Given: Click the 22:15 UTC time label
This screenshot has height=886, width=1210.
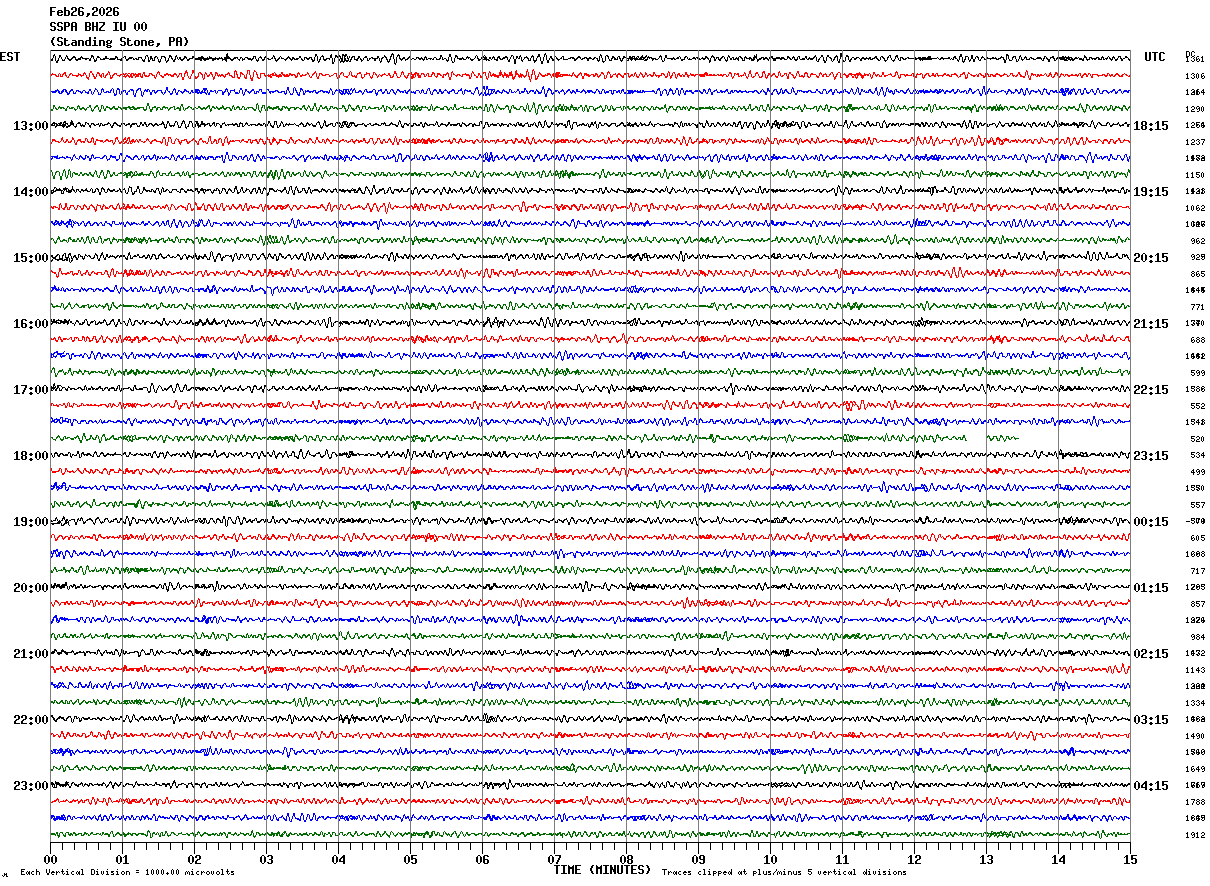Looking at the screenshot, I should click(1151, 390).
